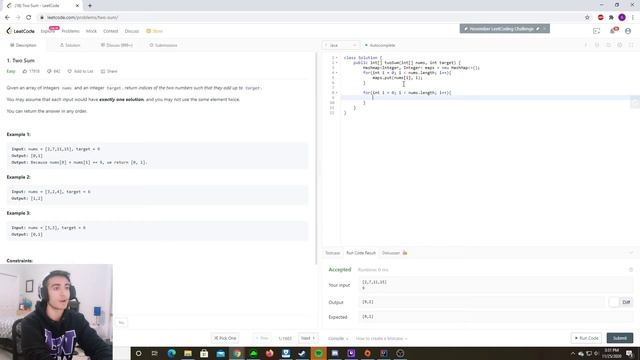Open browser extensions puzzle icon

[x=611, y=17]
